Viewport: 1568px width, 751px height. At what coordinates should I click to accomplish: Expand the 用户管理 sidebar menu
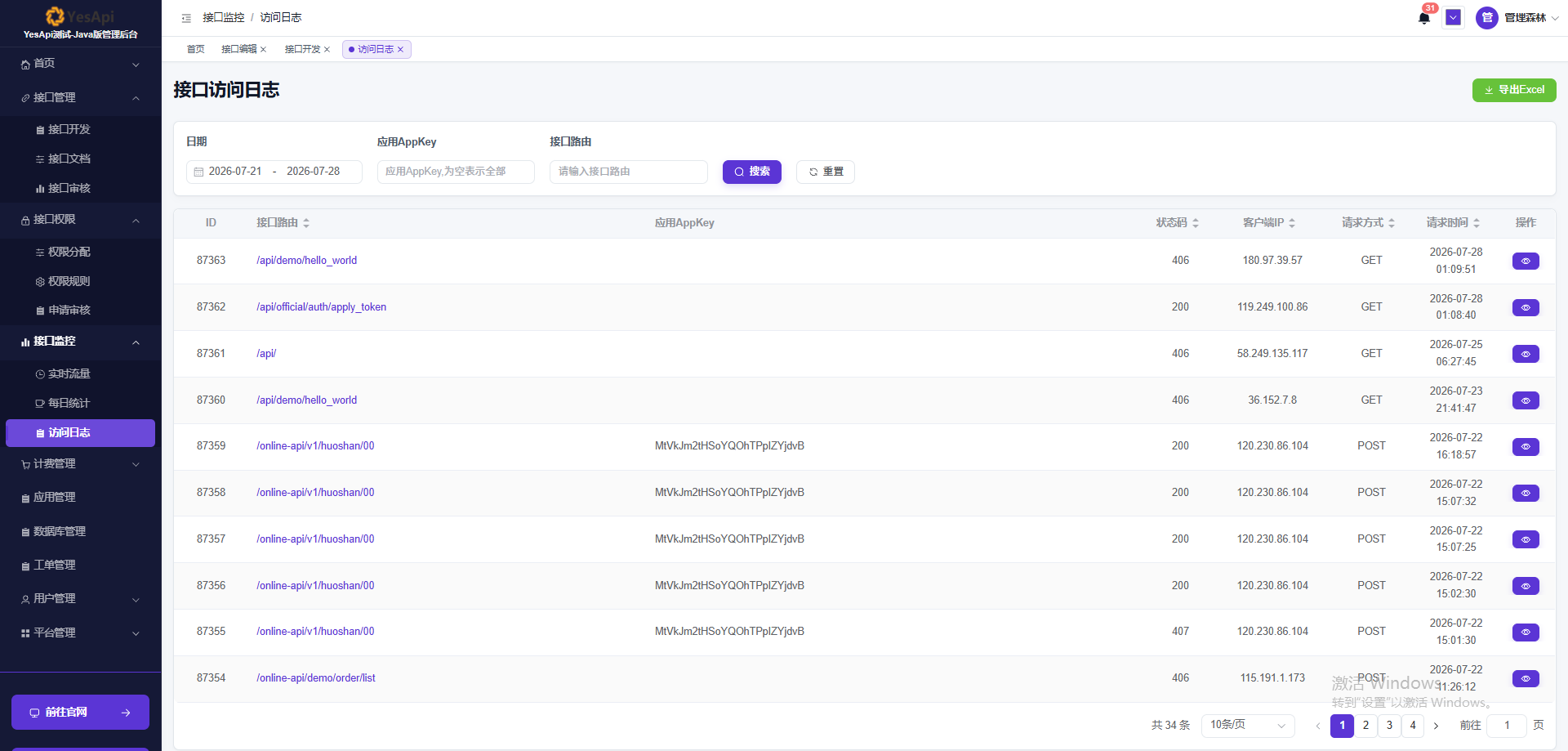point(80,599)
